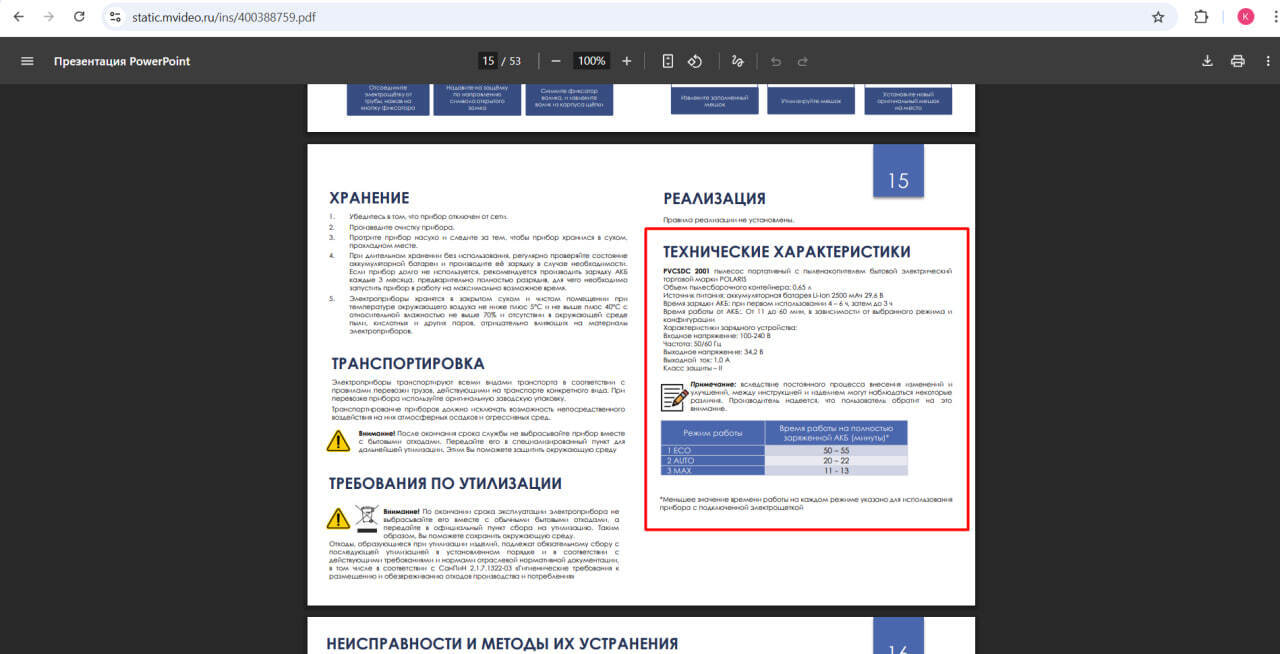Click the Примечание note label
This screenshot has height=654, width=1280.
tap(712, 384)
